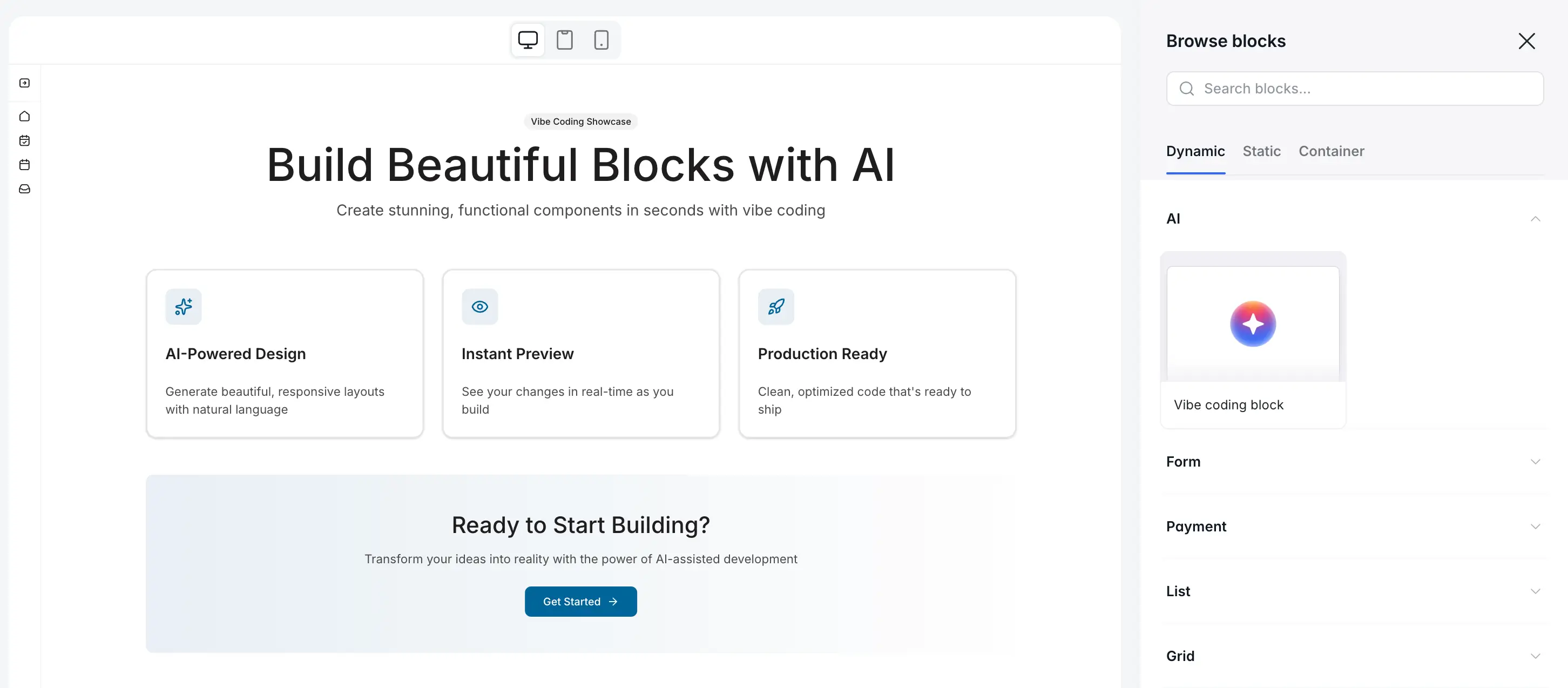Close the Browse blocks panel

tap(1527, 41)
